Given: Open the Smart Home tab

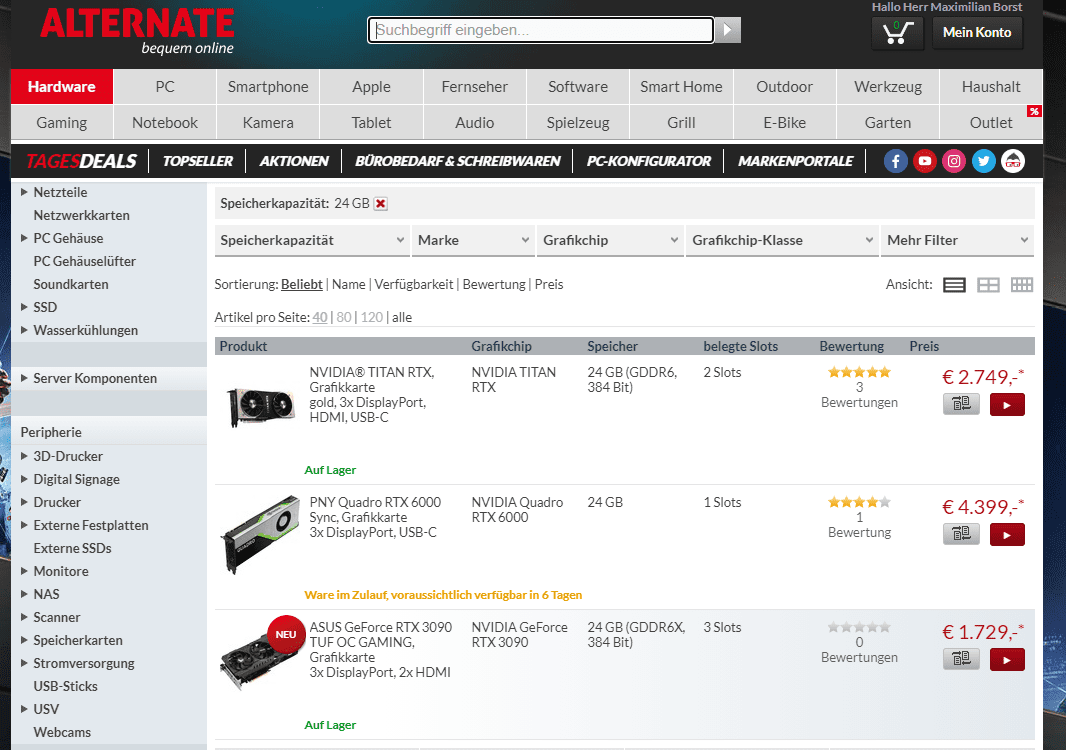Looking at the screenshot, I should click(681, 86).
